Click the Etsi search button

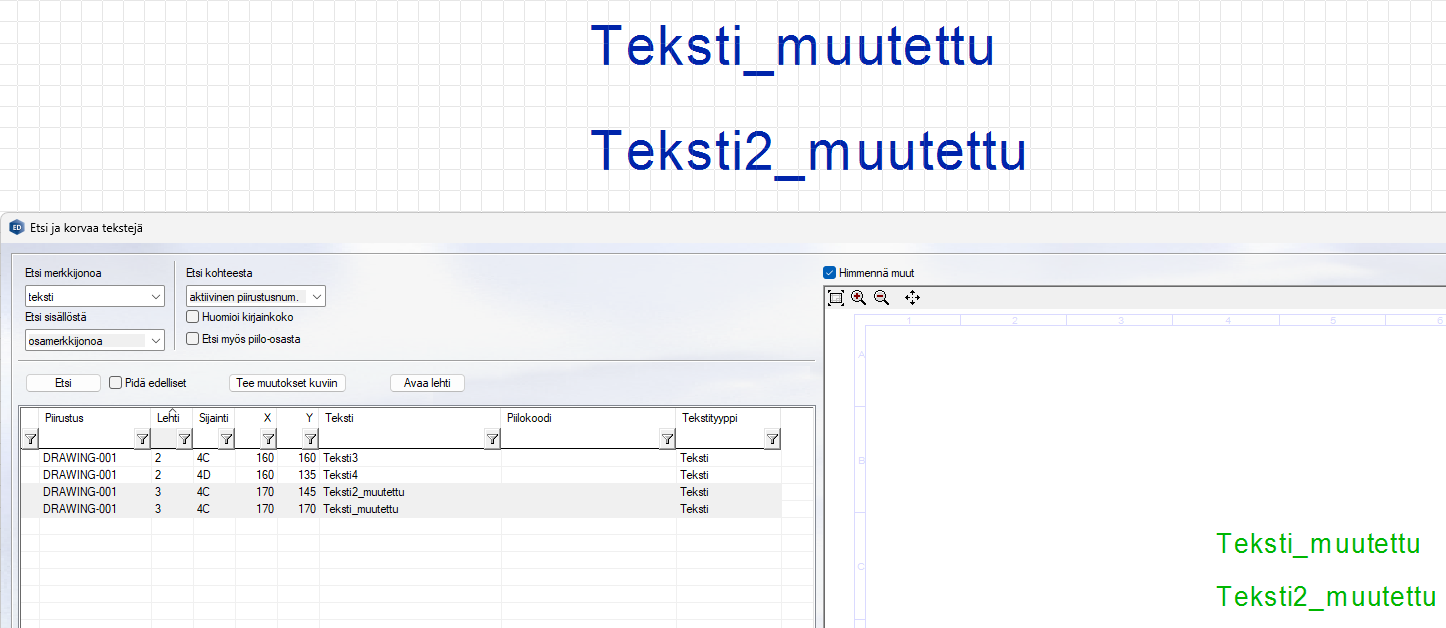(x=63, y=383)
